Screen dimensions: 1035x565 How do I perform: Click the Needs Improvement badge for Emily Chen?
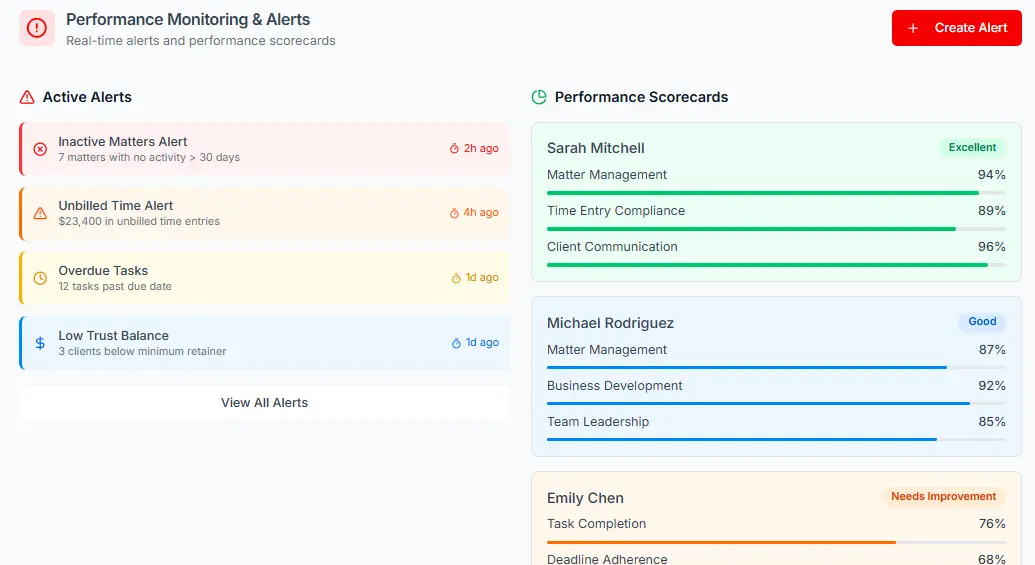point(943,497)
